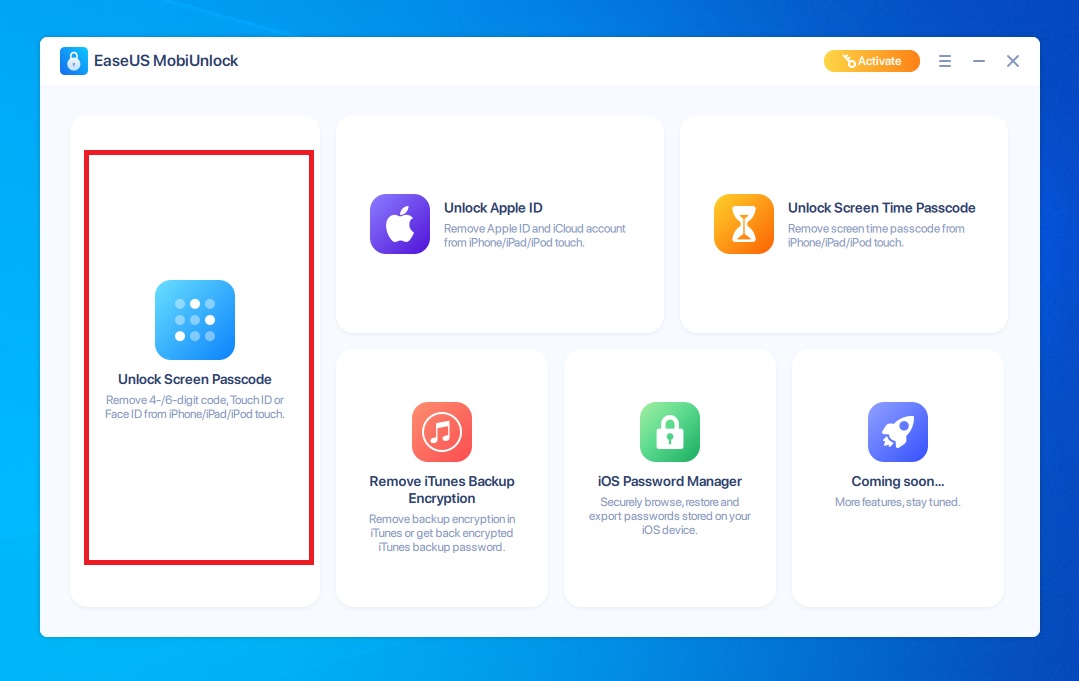Click the iOS Password Manager padlock icon
Image resolution: width=1079 pixels, height=681 pixels.
[x=670, y=432]
